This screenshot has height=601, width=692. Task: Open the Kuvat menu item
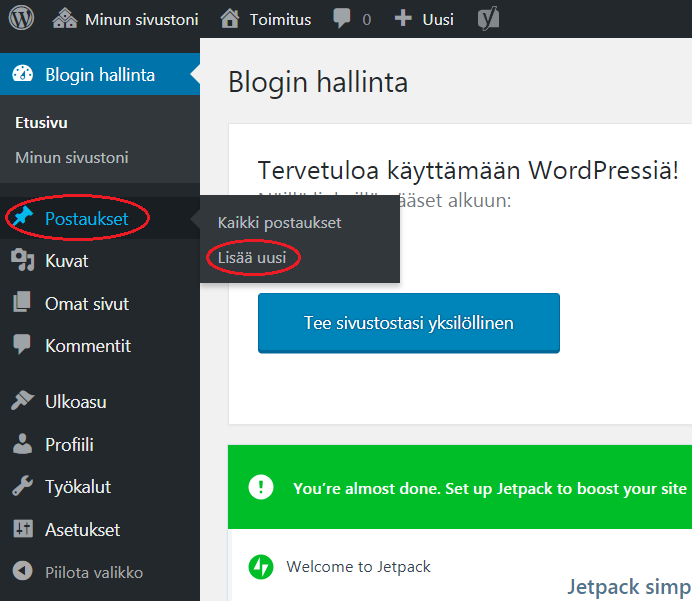pyautogui.click(x=67, y=261)
